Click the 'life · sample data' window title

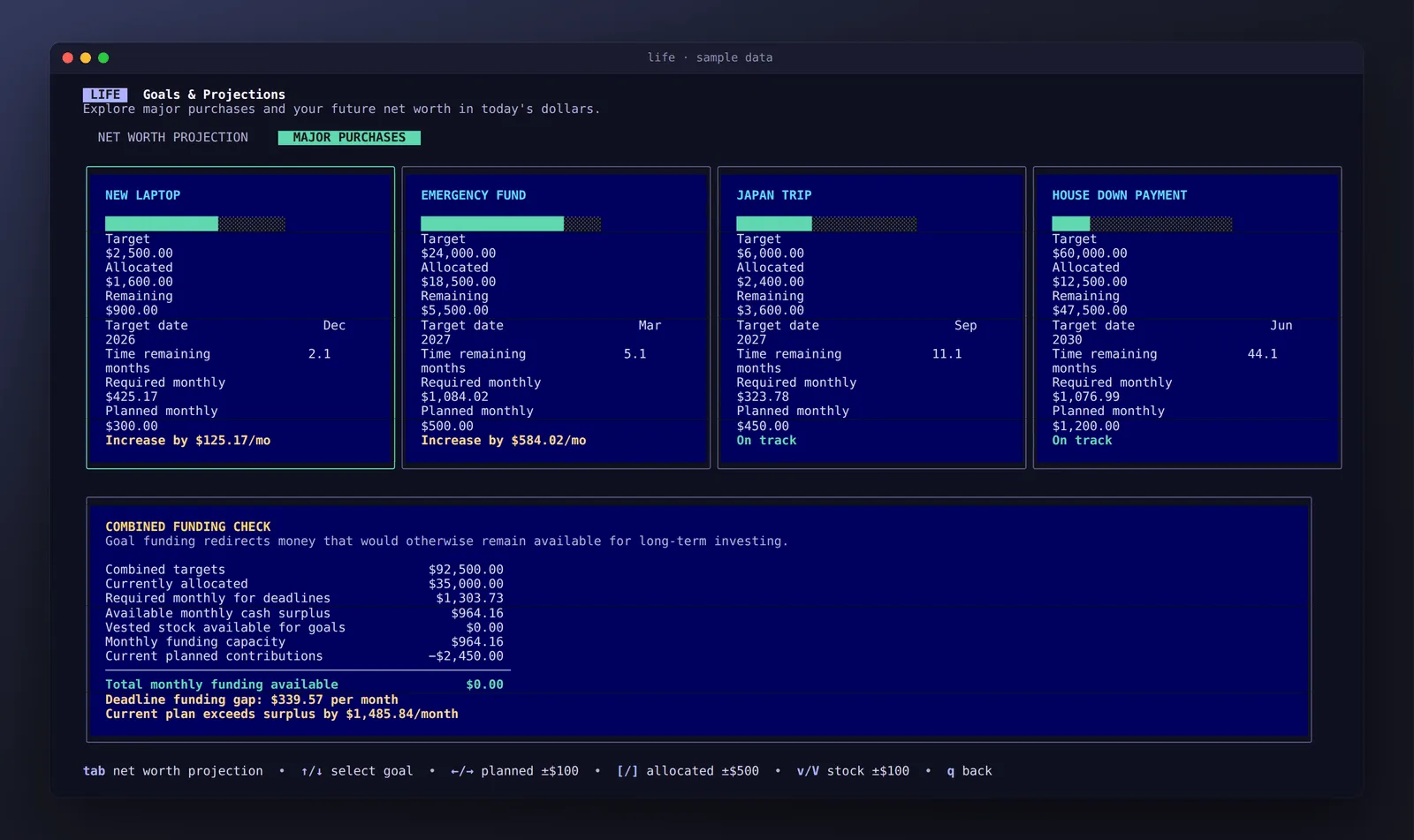pyautogui.click(x=710, y=57)
